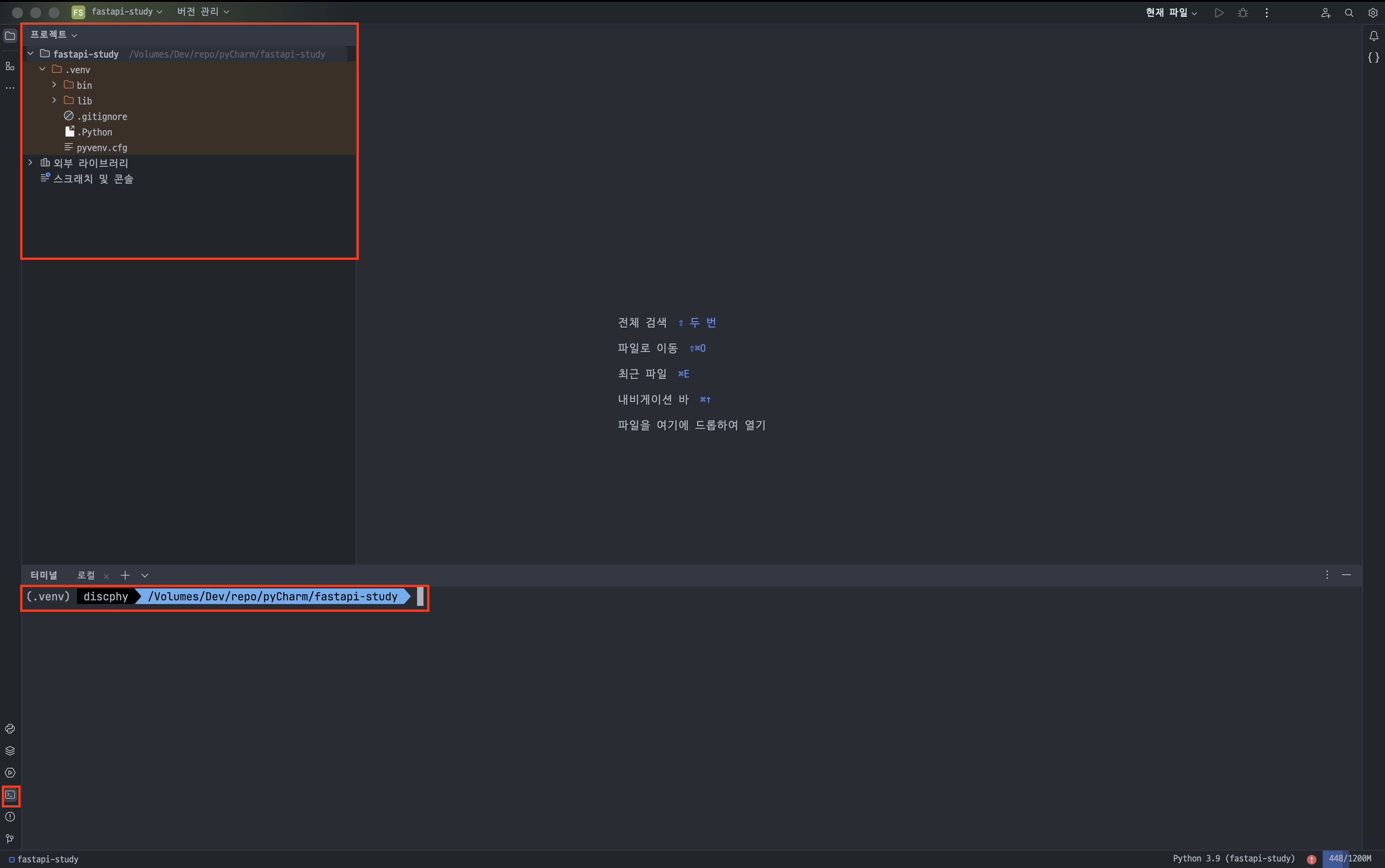Click the discphy segment in terminal prompt
This screenshot has height=868, width=1385.
click(x=106, y=596)
